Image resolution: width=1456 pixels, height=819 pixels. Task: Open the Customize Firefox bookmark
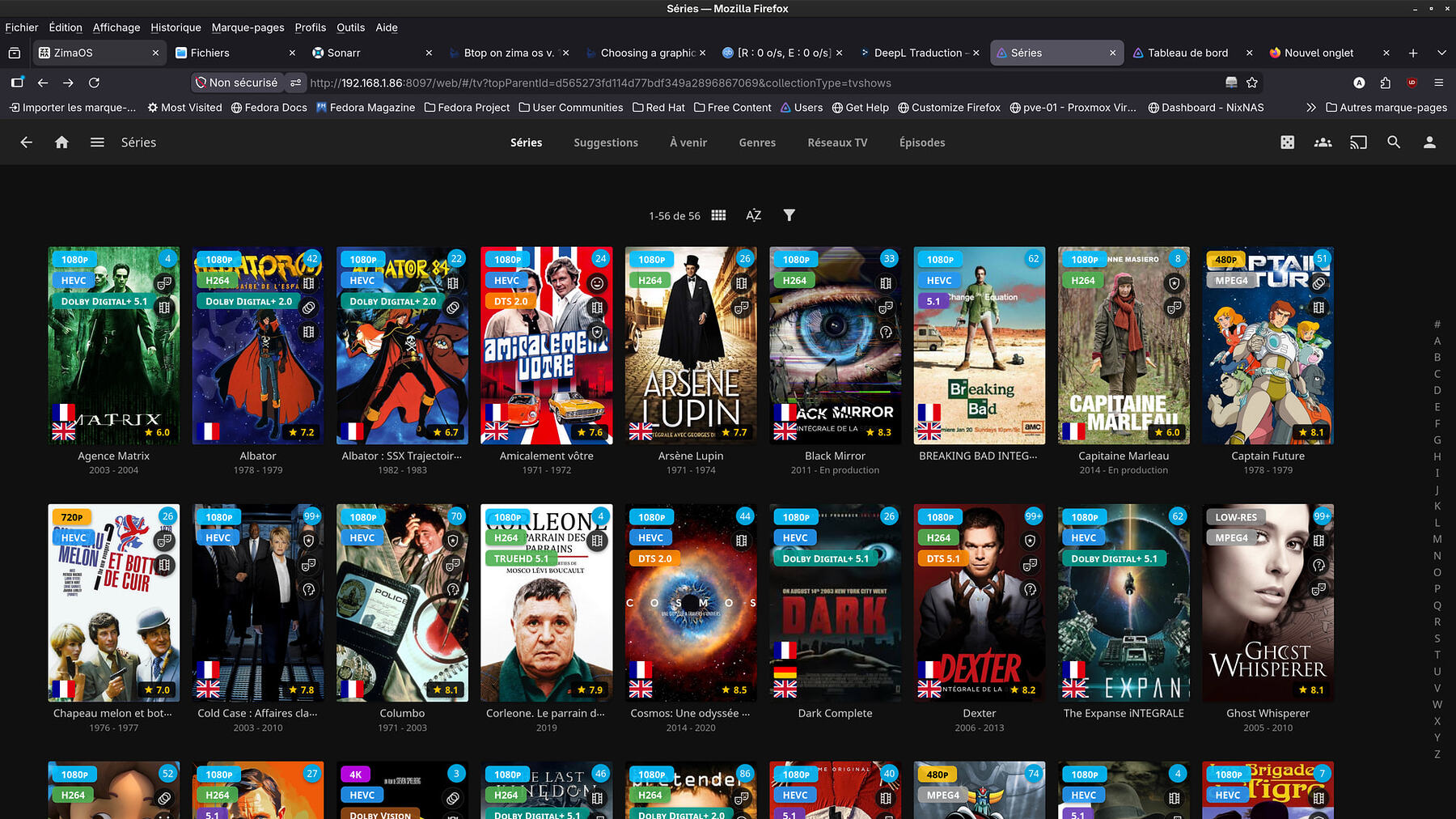(950, 108)
